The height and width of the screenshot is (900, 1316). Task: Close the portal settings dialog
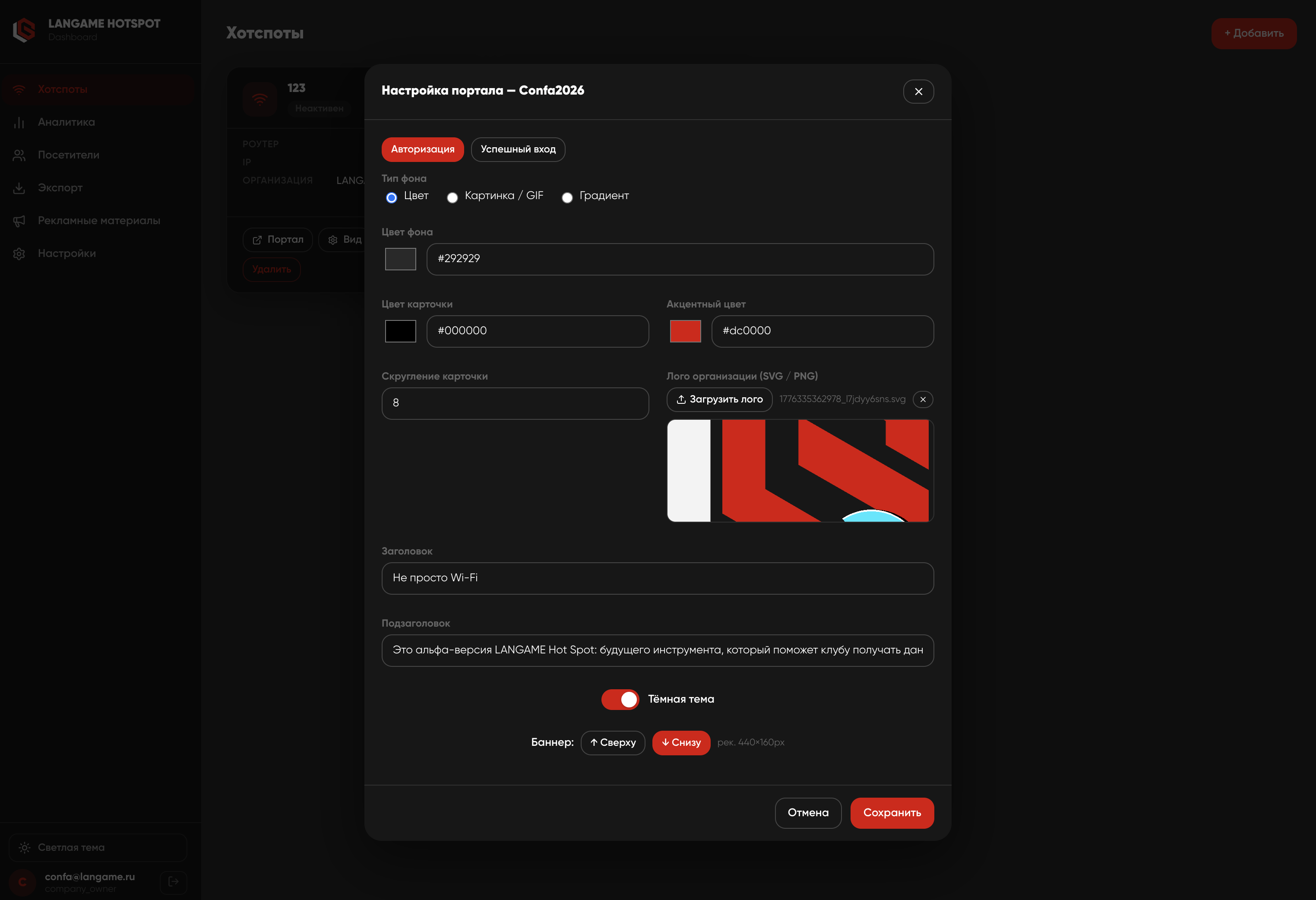[918, 91]
